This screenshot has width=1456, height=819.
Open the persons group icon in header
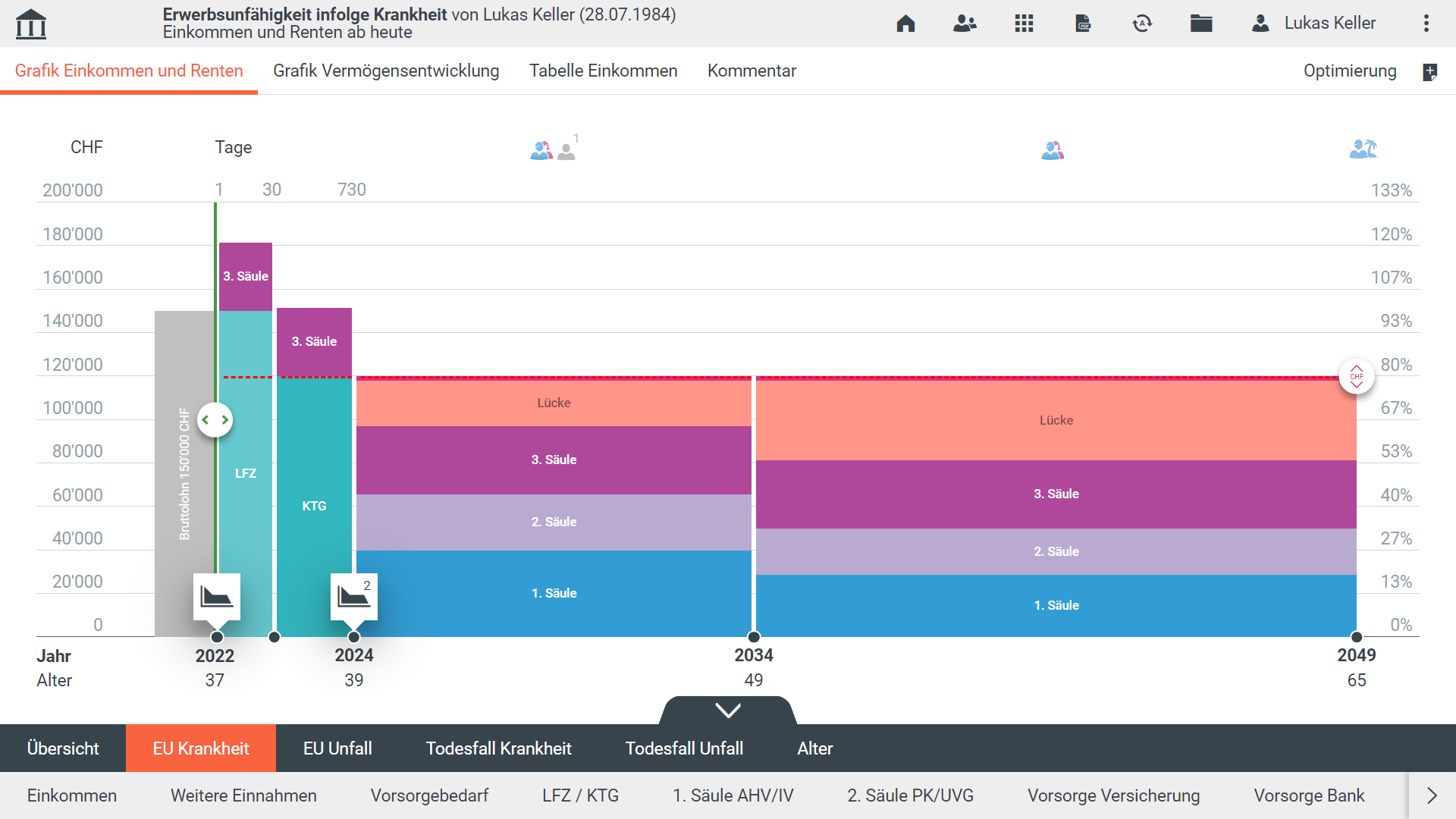[x=965, y=24]
